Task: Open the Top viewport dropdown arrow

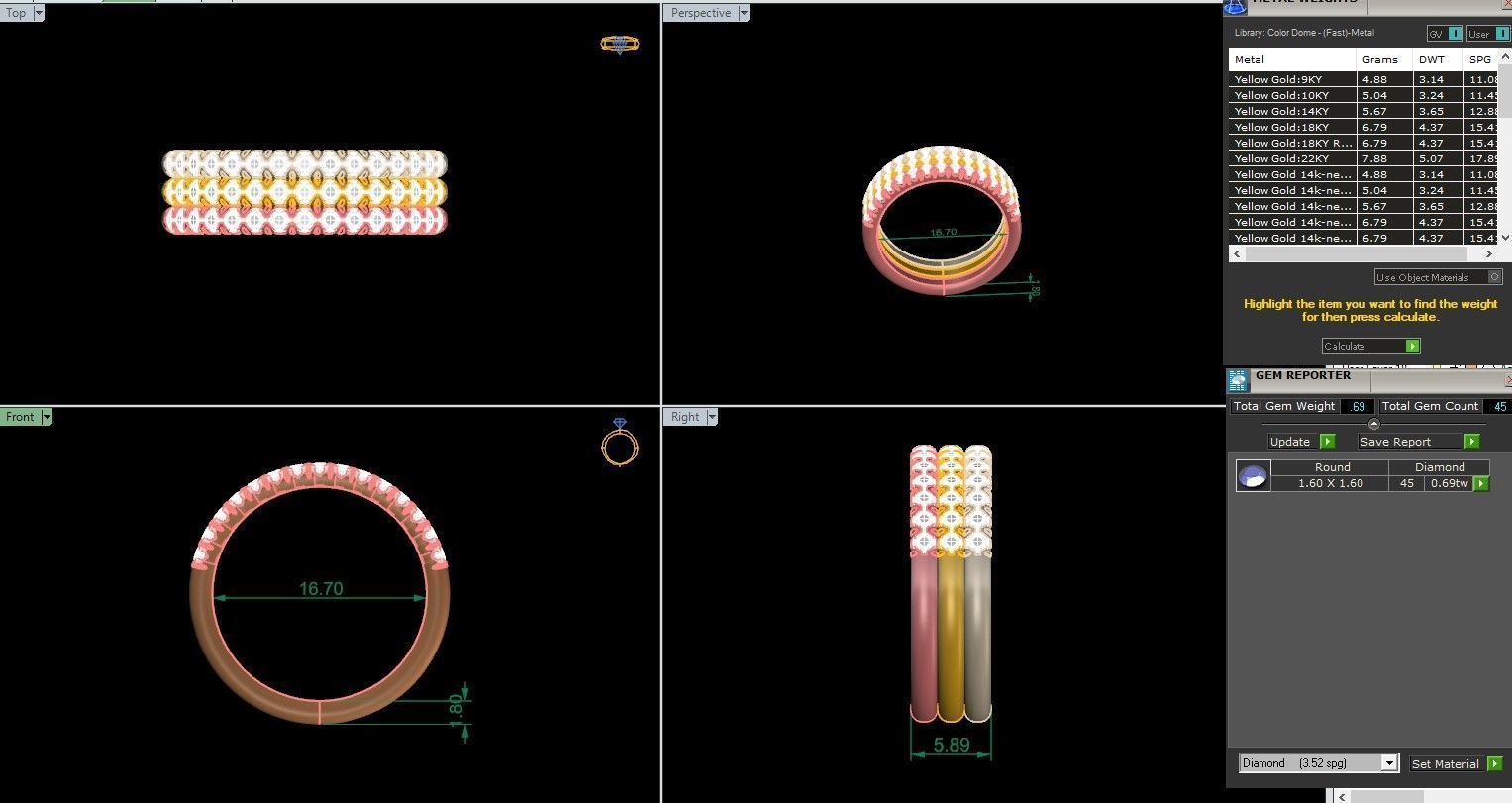Action: 39,13
